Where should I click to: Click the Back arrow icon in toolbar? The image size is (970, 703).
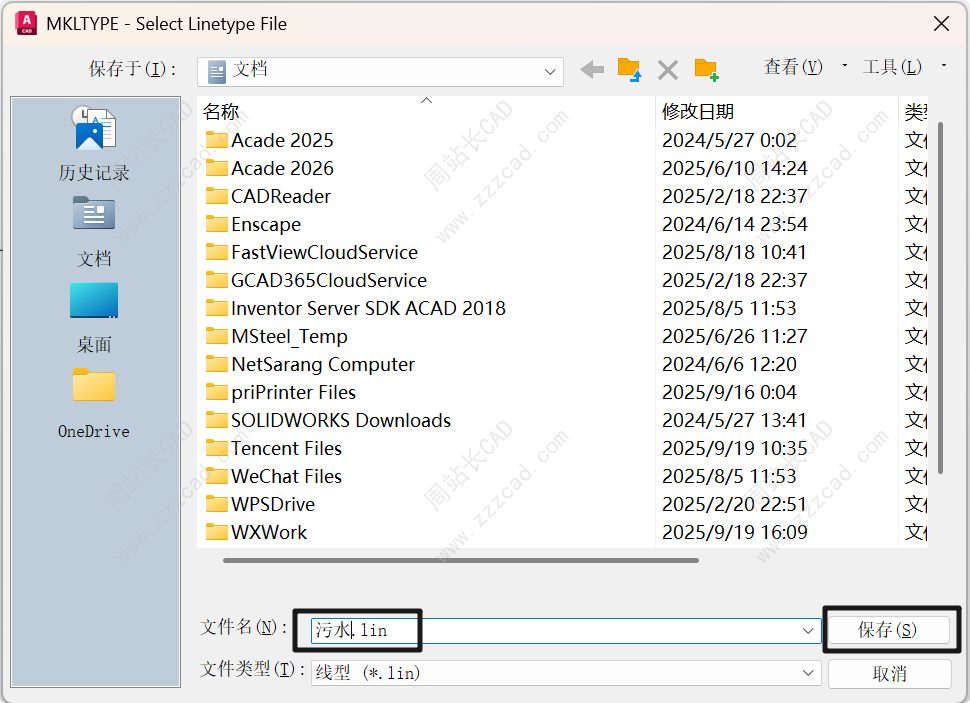(592, 70)
